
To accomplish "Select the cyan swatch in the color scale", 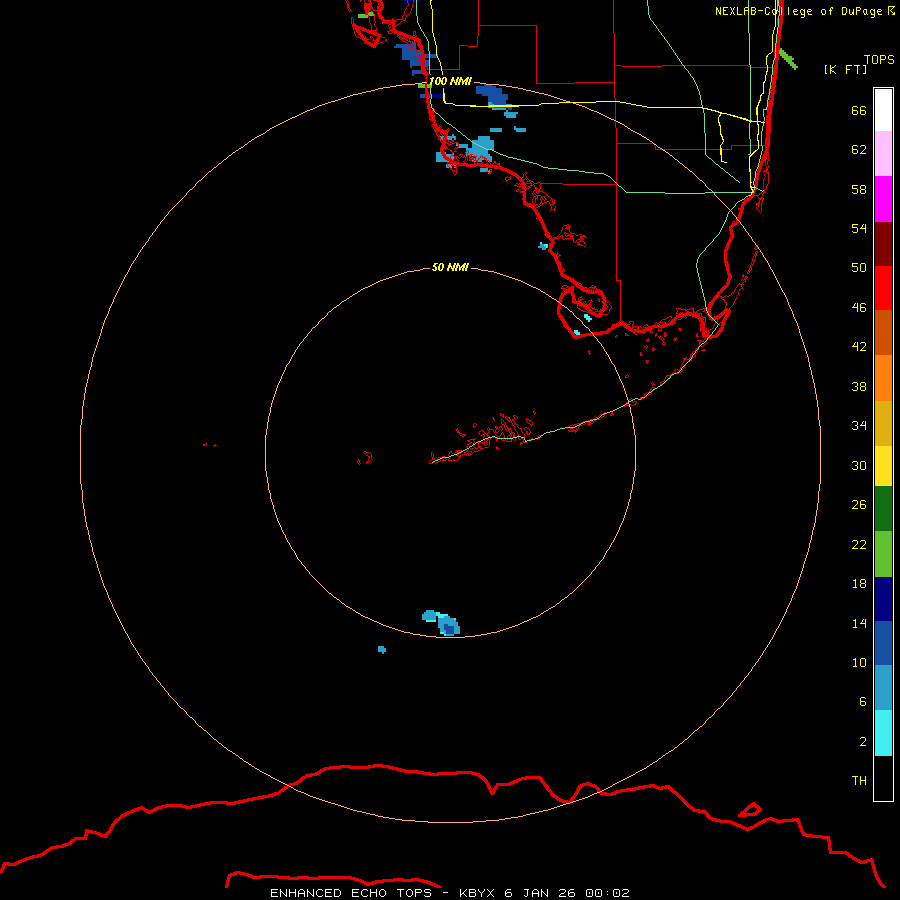I will click(883, 732).
